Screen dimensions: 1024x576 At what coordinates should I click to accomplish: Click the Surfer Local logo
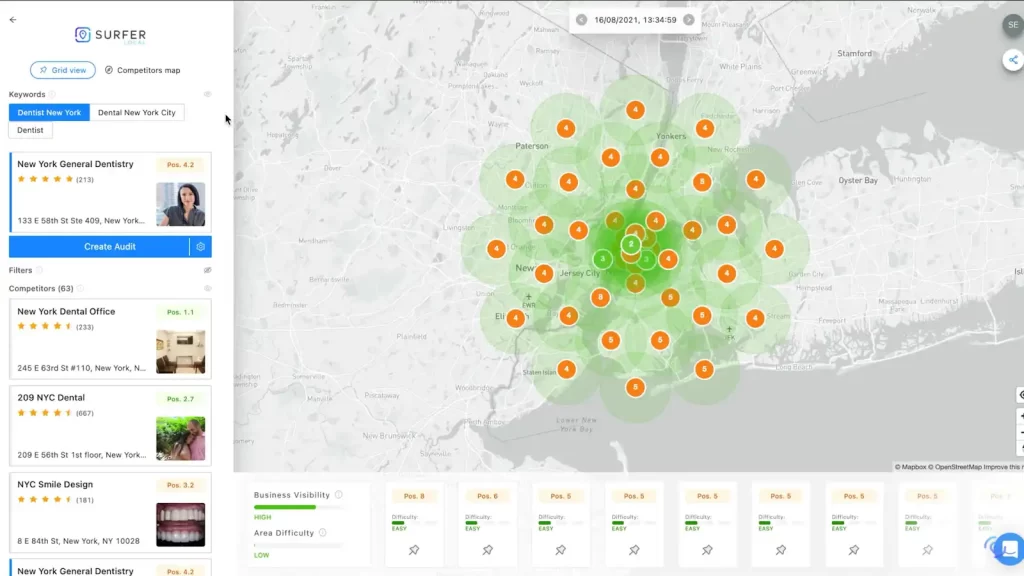click(x=110, y=34)
